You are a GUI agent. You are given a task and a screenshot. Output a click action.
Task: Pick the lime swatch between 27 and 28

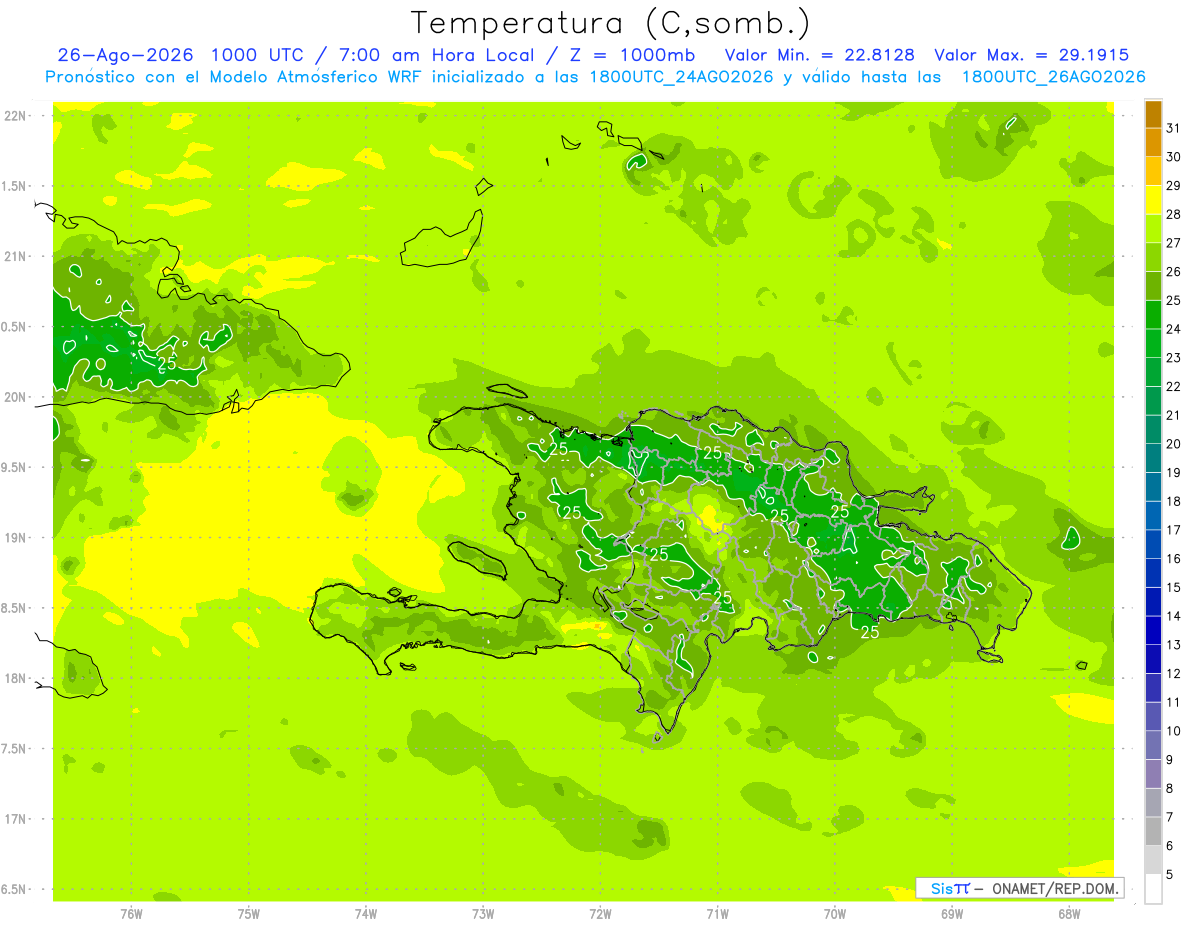[1153, 229]
